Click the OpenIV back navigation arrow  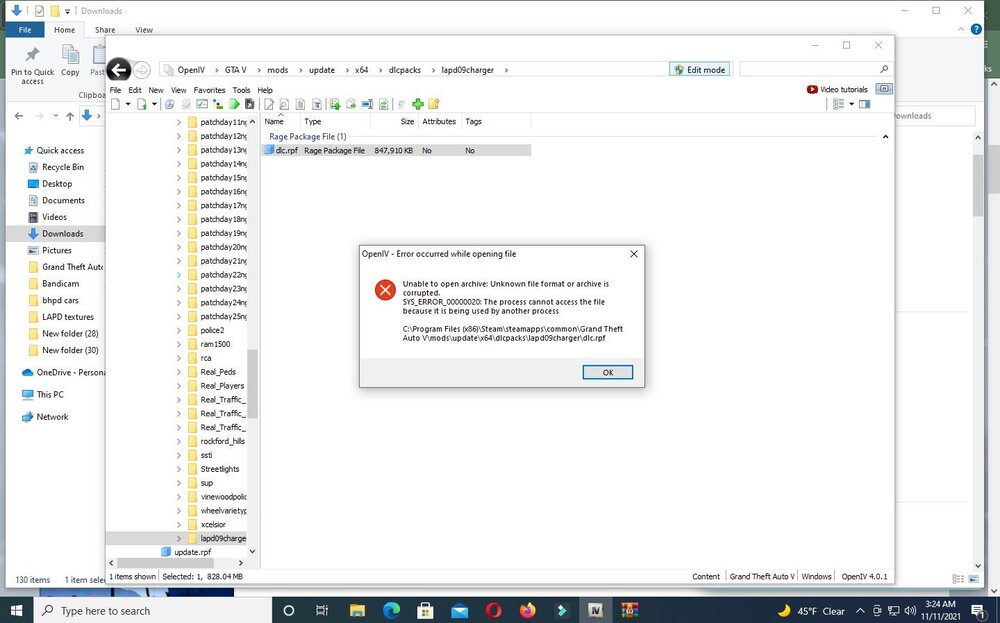(119, 70)
